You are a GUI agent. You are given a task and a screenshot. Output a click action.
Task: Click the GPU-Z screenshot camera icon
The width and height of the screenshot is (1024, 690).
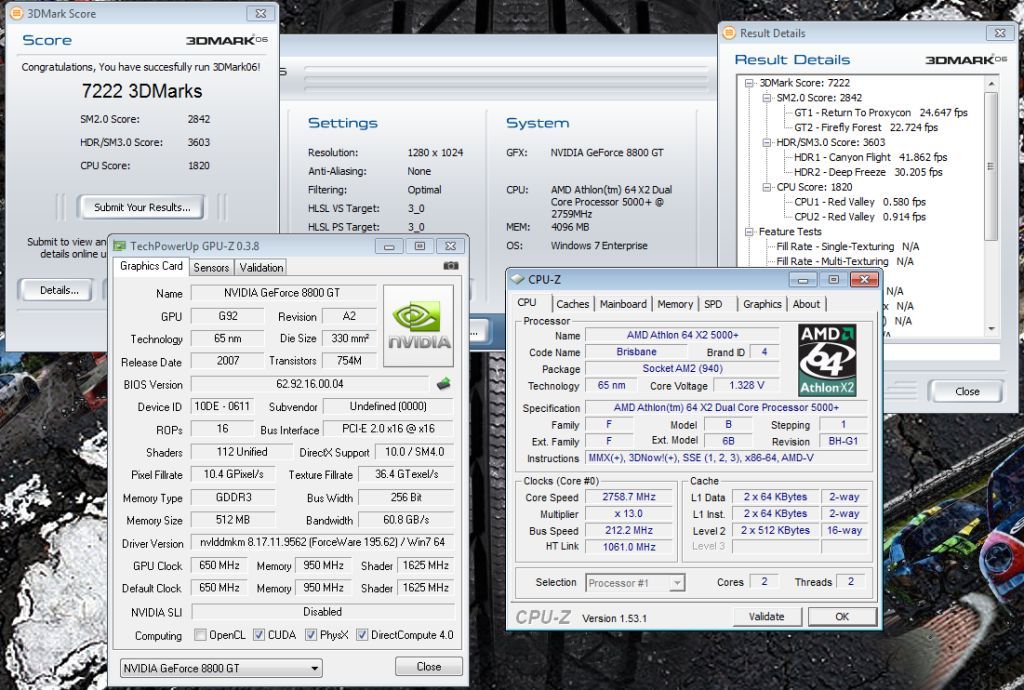(451, 266)
